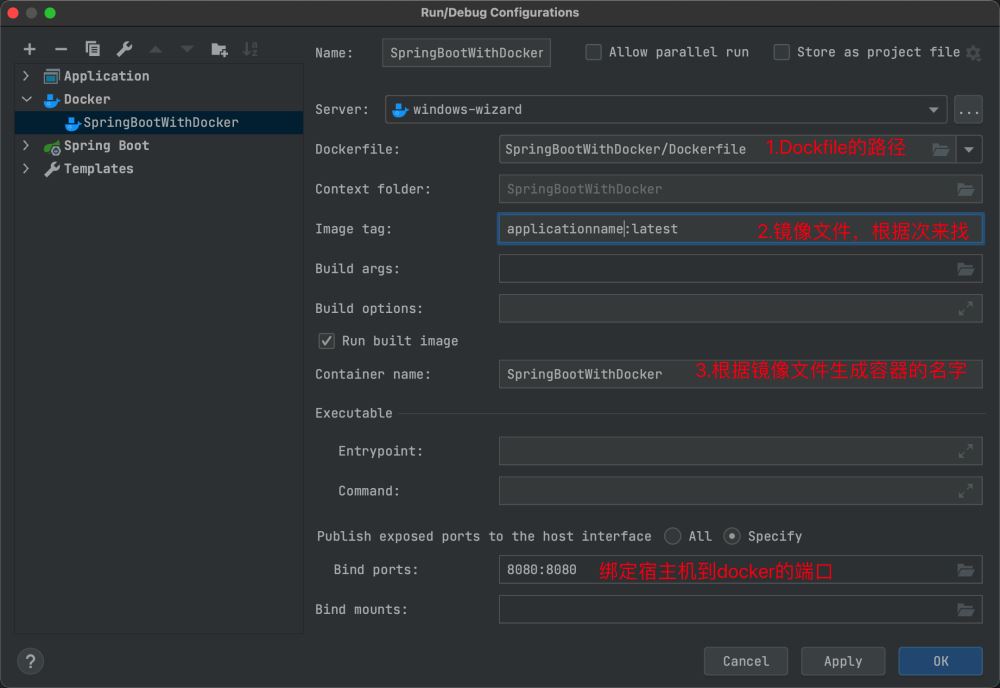Open the wrench edit templates icon
Screen dimensions: 1000x688
pos(124,49)
